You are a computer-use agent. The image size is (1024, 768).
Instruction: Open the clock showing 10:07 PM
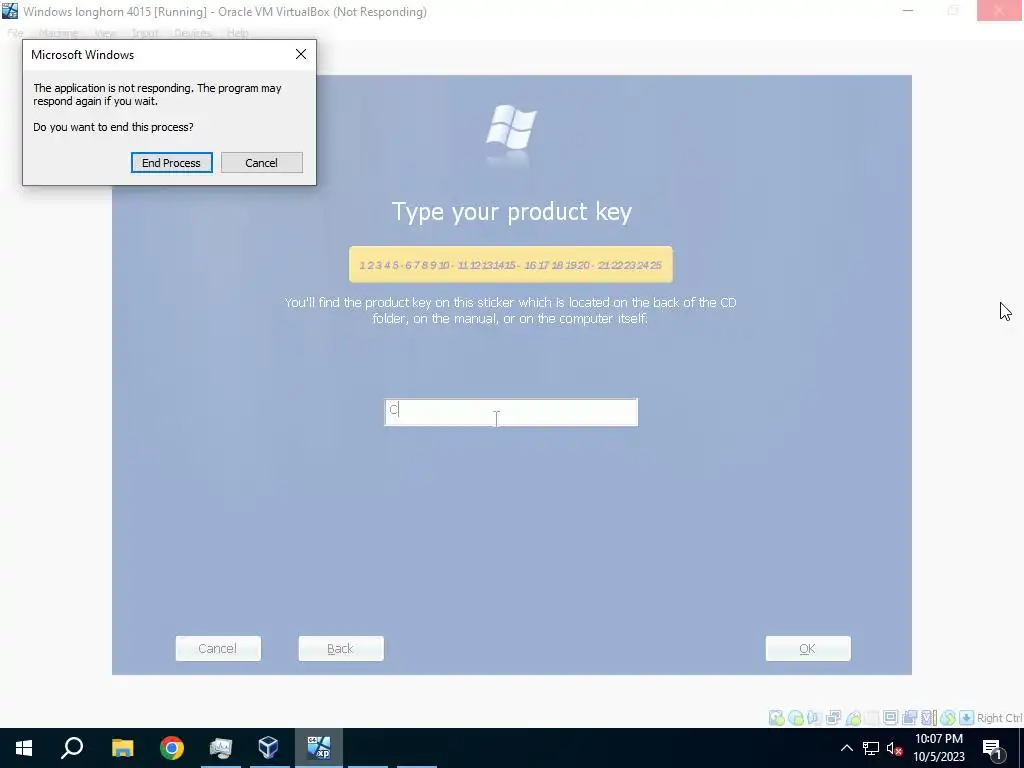tap(939, 748)
